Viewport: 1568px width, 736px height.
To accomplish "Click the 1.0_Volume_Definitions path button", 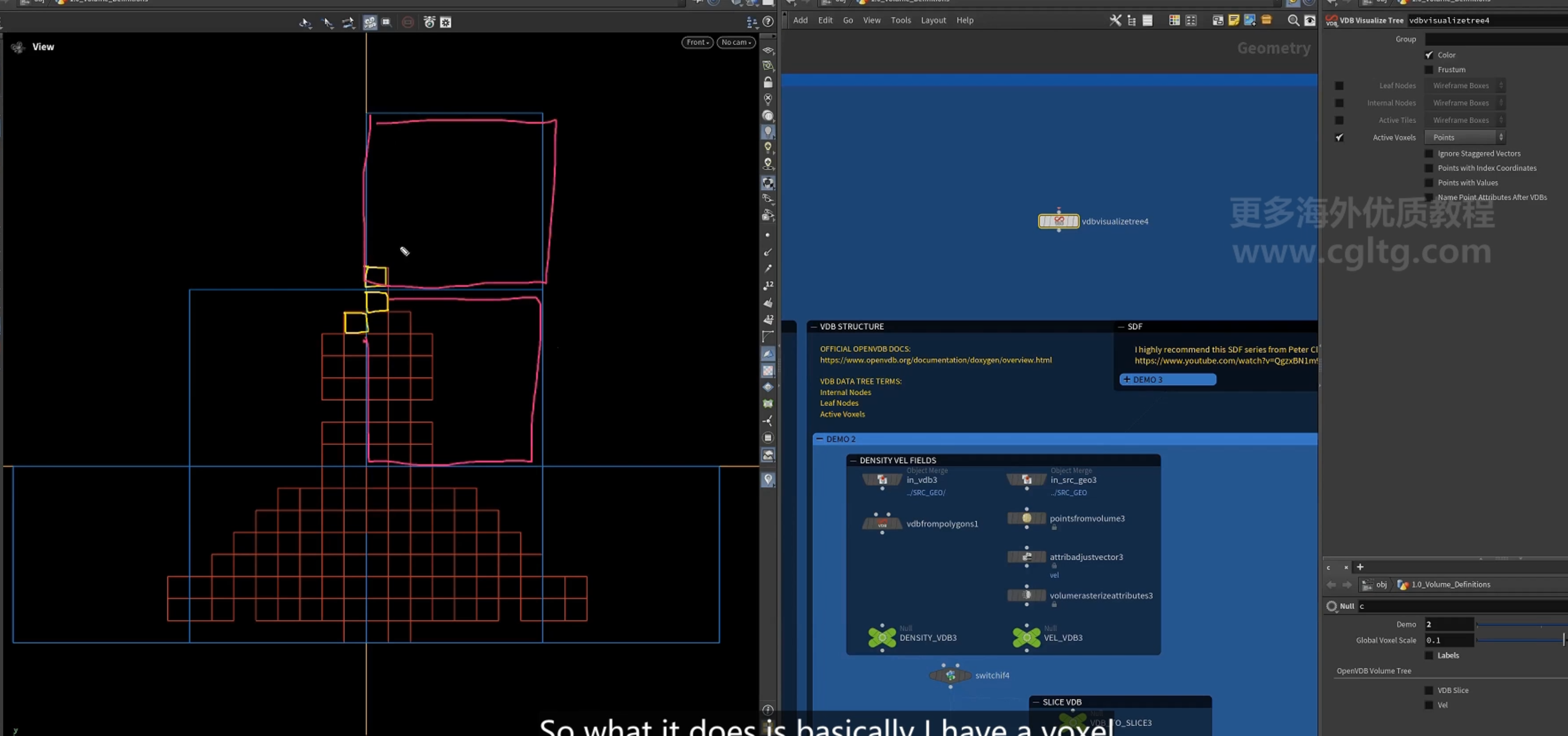I will 1444,584.
